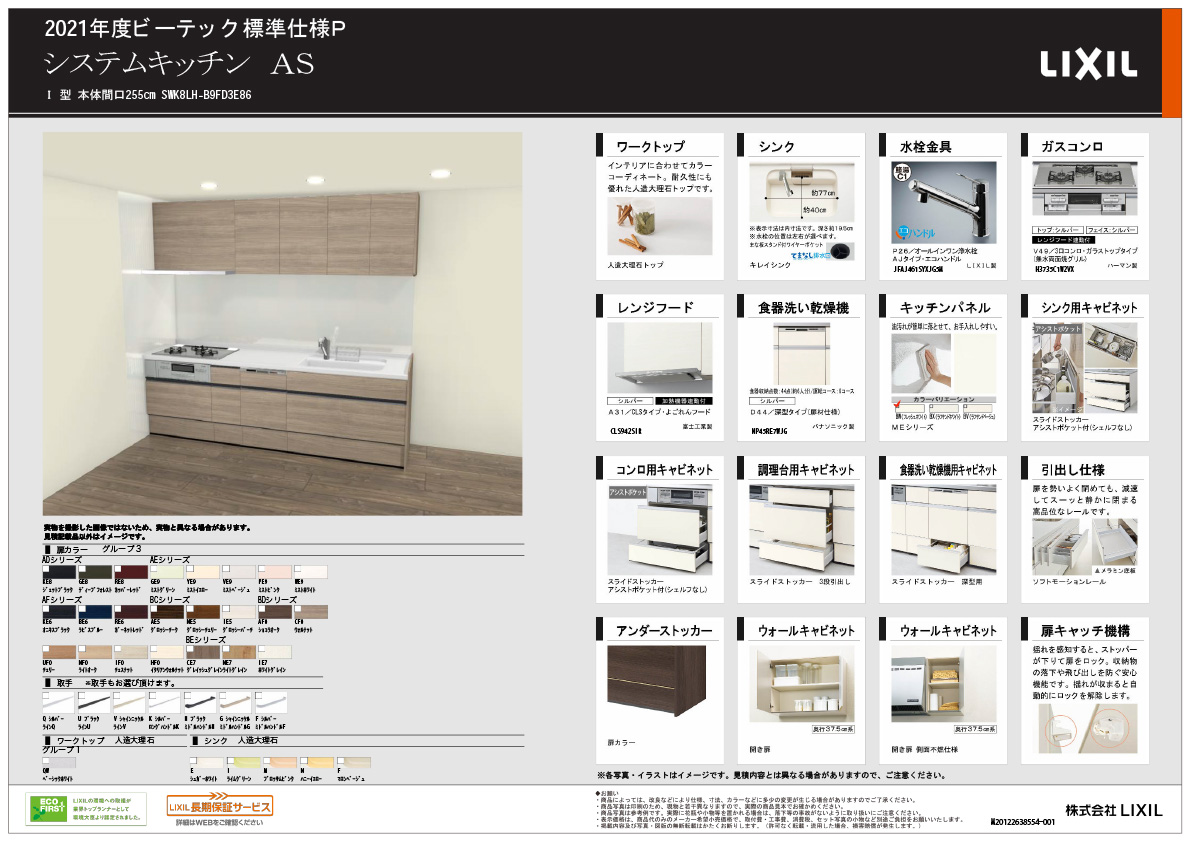The image size is (1191, 842).
Task: Choose the sink colour F マロンベージュ
Action: pyautogui.click(x=354, y=762)
